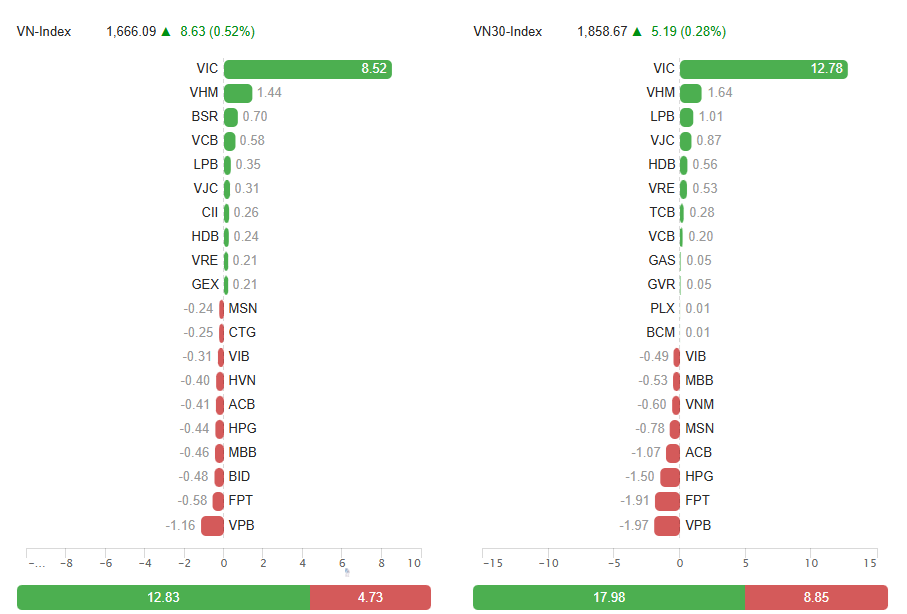Select the BSR ticker label
This screenshot has width=907, height=614.
pyautogui.click(x=205, y=117)
